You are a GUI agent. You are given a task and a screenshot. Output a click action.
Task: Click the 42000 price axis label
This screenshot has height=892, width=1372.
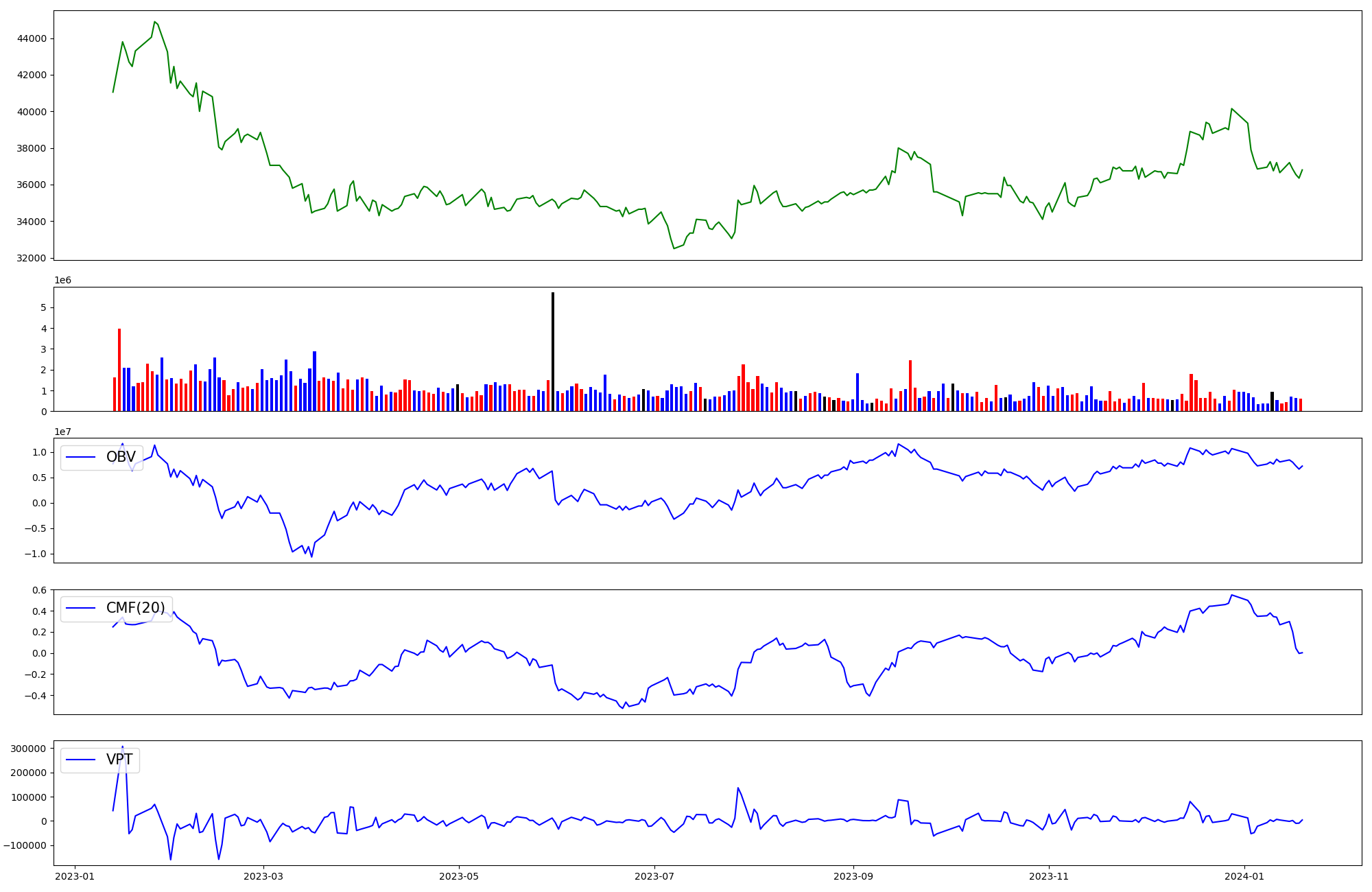32,75
